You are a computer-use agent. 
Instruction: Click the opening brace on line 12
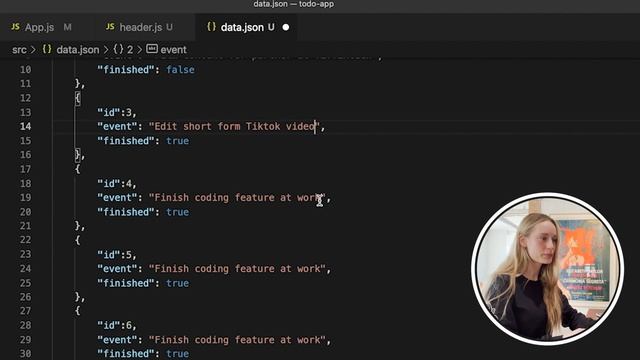pos(78,98)
